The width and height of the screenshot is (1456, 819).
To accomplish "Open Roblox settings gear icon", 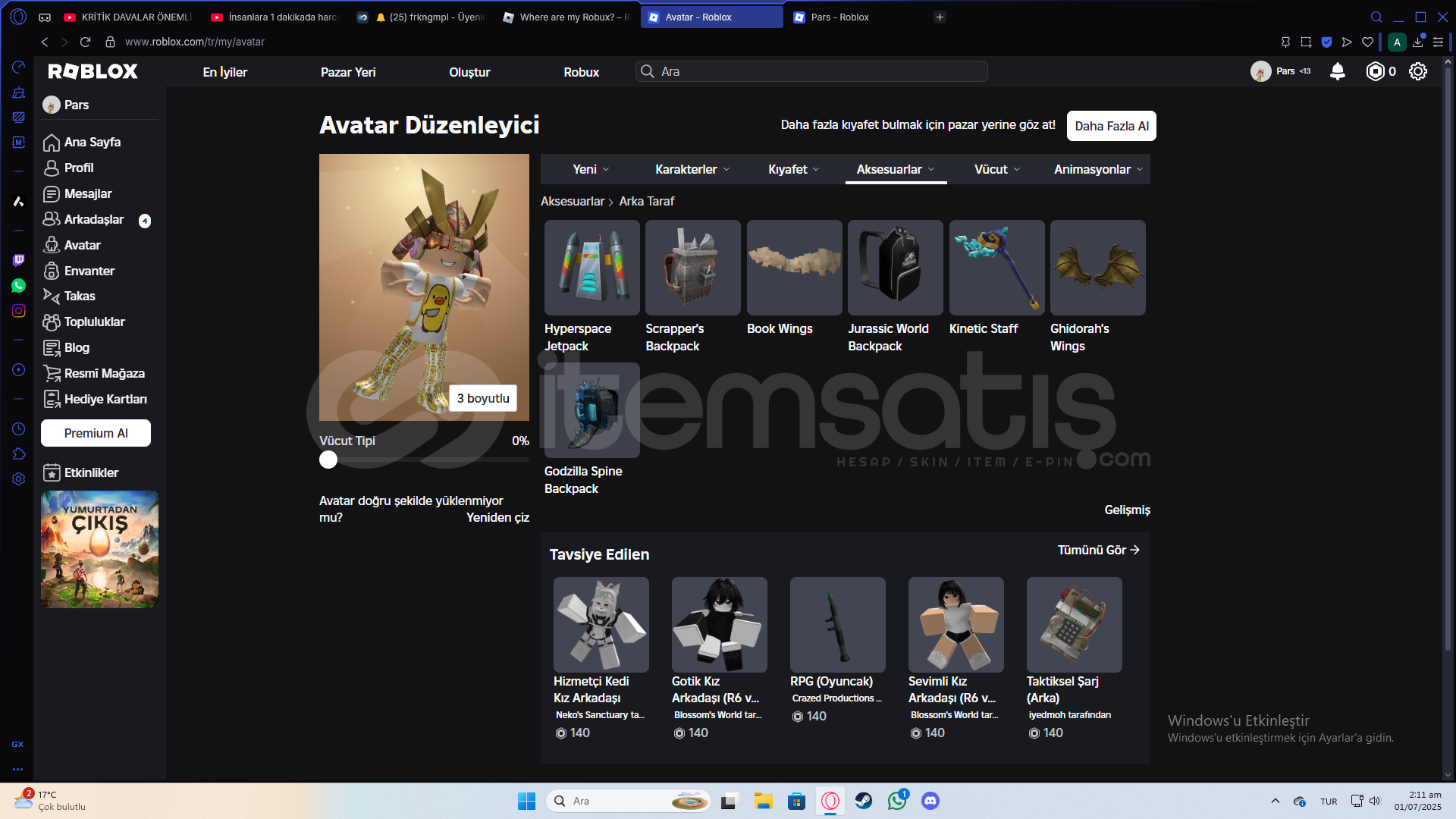I will [x=1418, y=71].
